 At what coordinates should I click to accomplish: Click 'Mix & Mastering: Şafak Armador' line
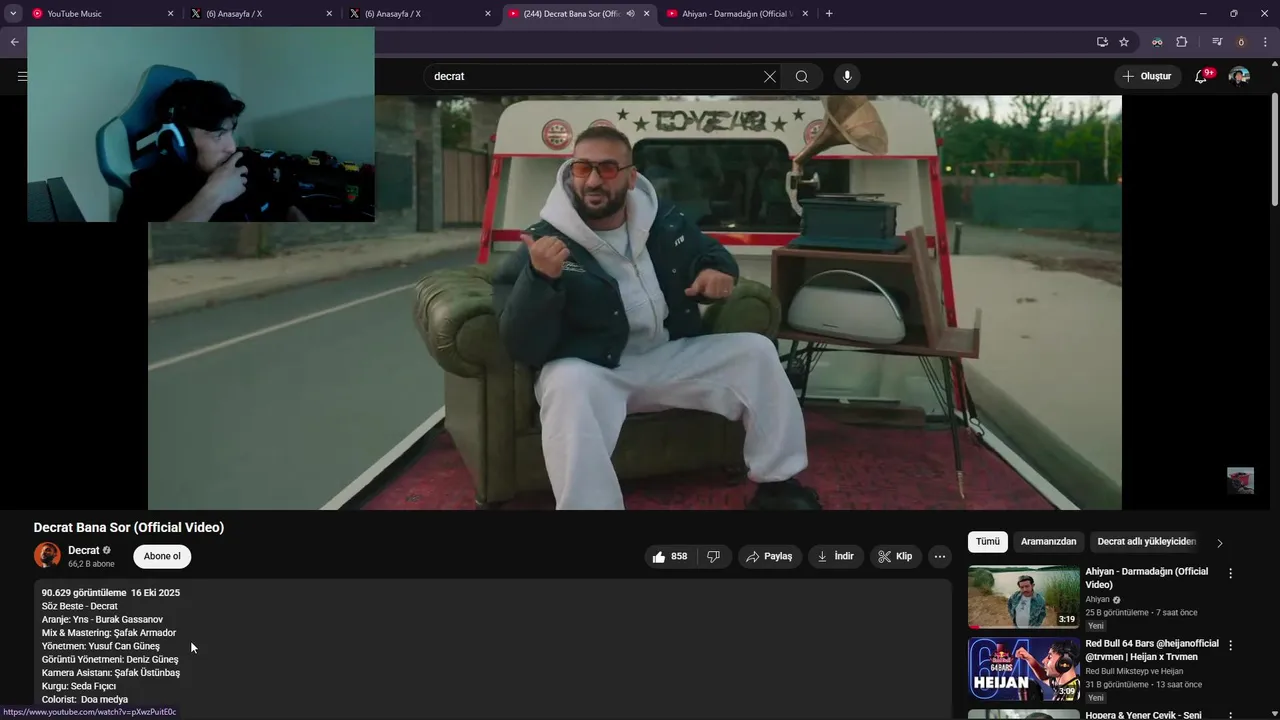[x=109, y=633]
